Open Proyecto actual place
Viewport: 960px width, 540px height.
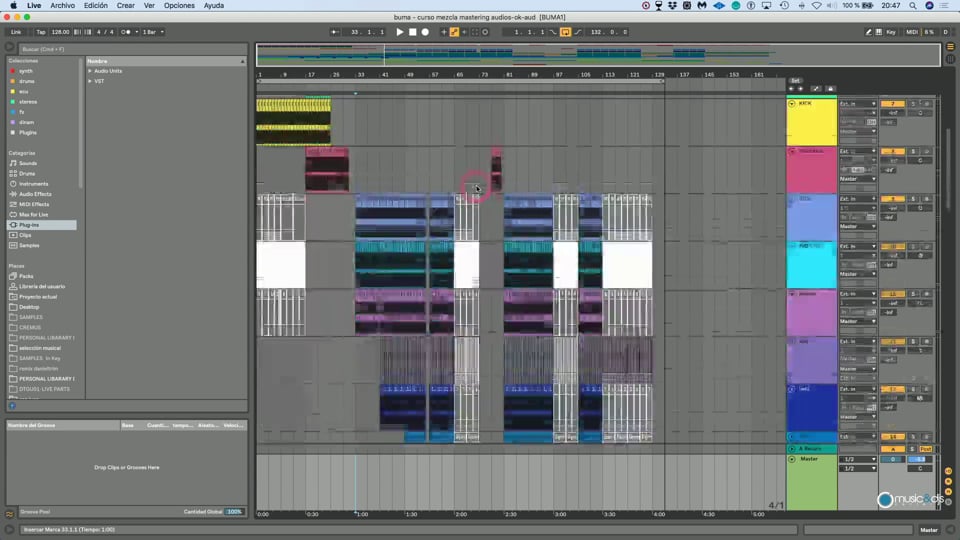tap(38, 297)
